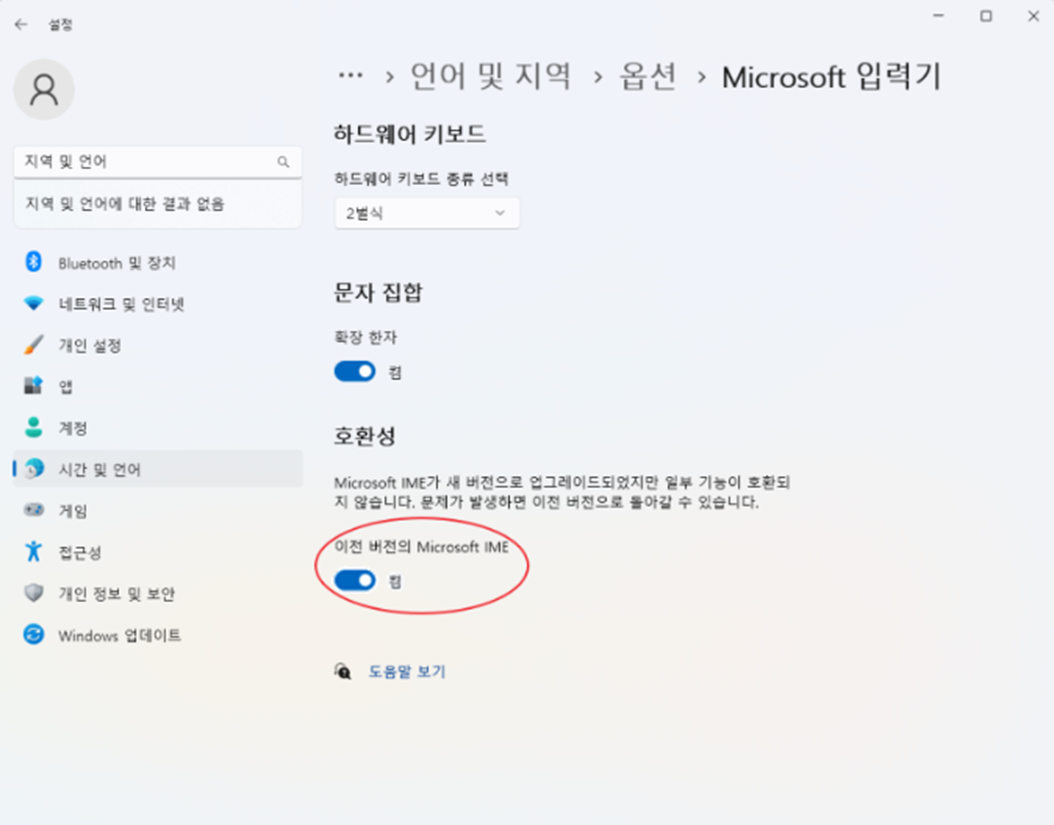This screenshot has height=825, width=1054.
Task: Click the Accessibility figure icon
Action: point(33,551)
